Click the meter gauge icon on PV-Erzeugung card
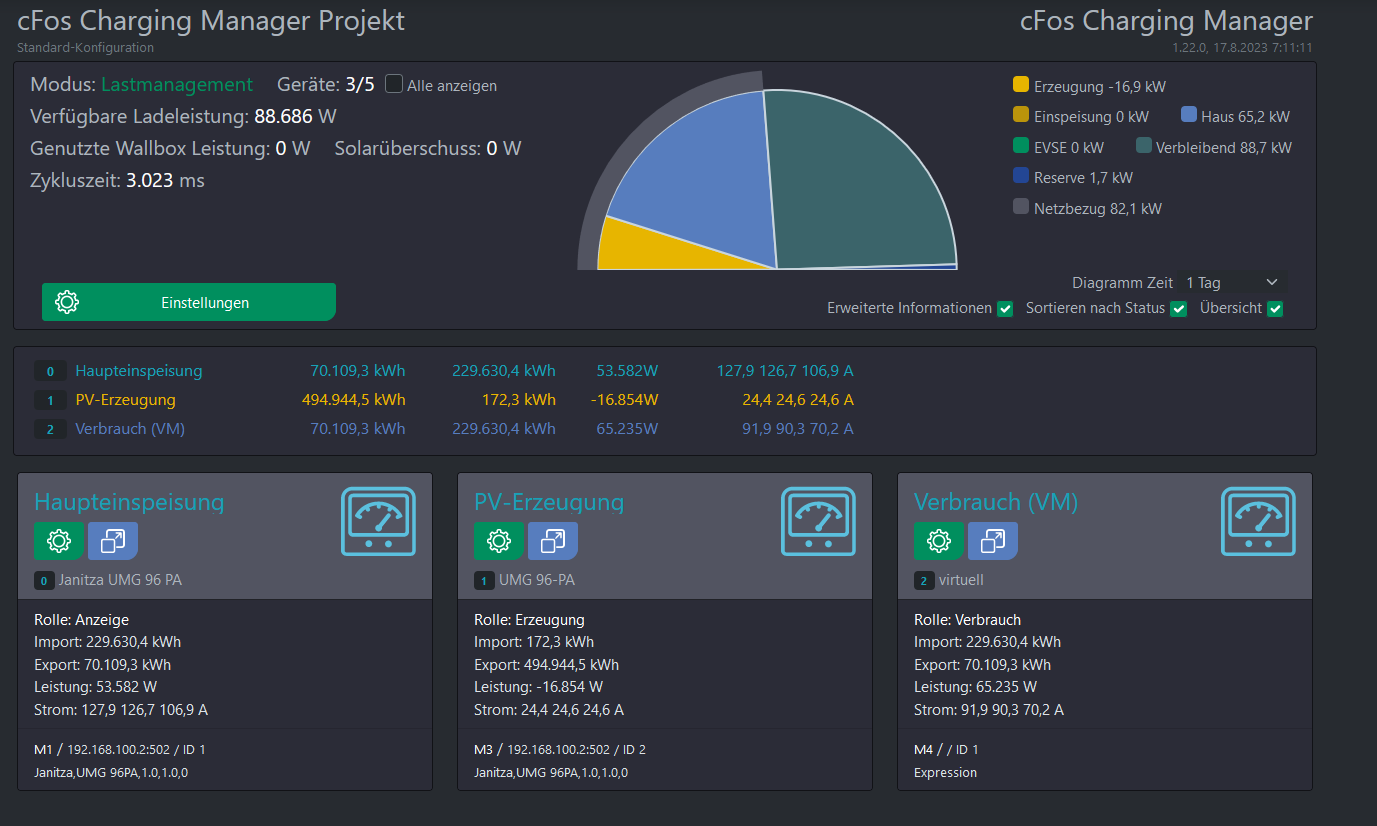Image resolution: width=1377 pixels, height=826 pixels. point(818,521)
